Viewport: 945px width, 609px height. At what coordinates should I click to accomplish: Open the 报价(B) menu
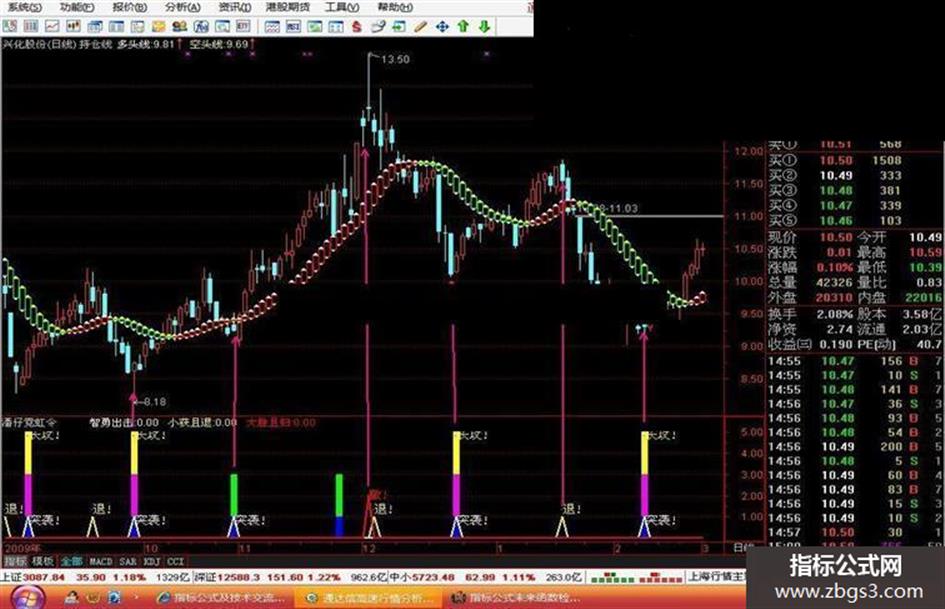129,7
